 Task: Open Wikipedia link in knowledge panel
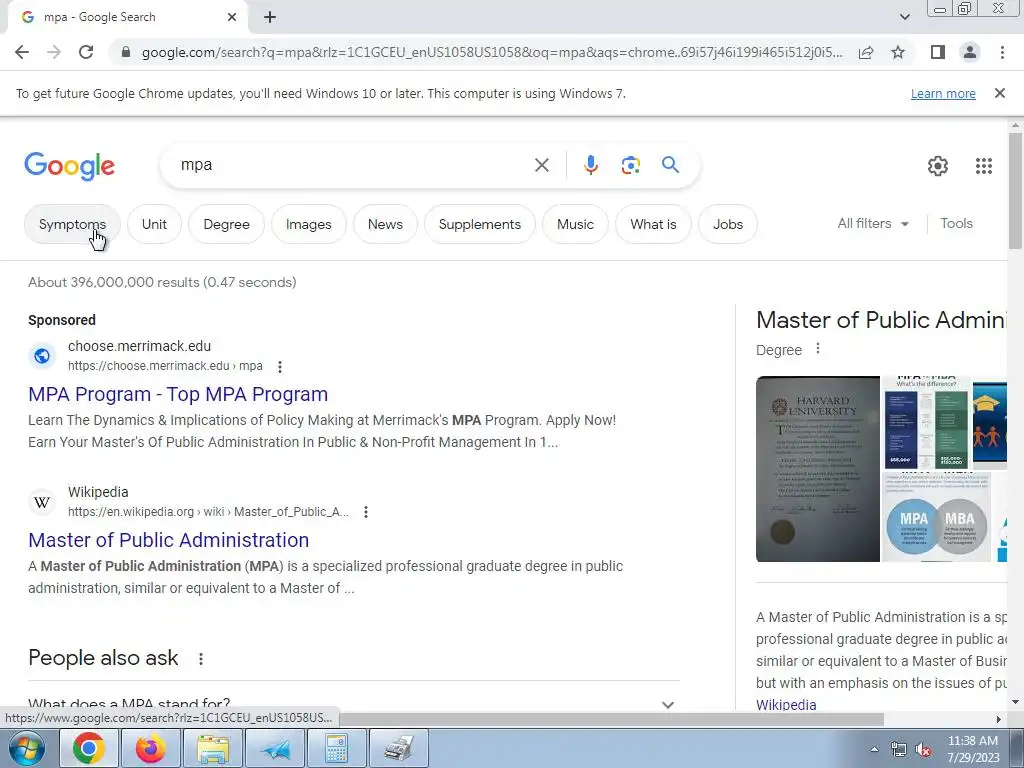pyautogui.click(x=786, y=705)
